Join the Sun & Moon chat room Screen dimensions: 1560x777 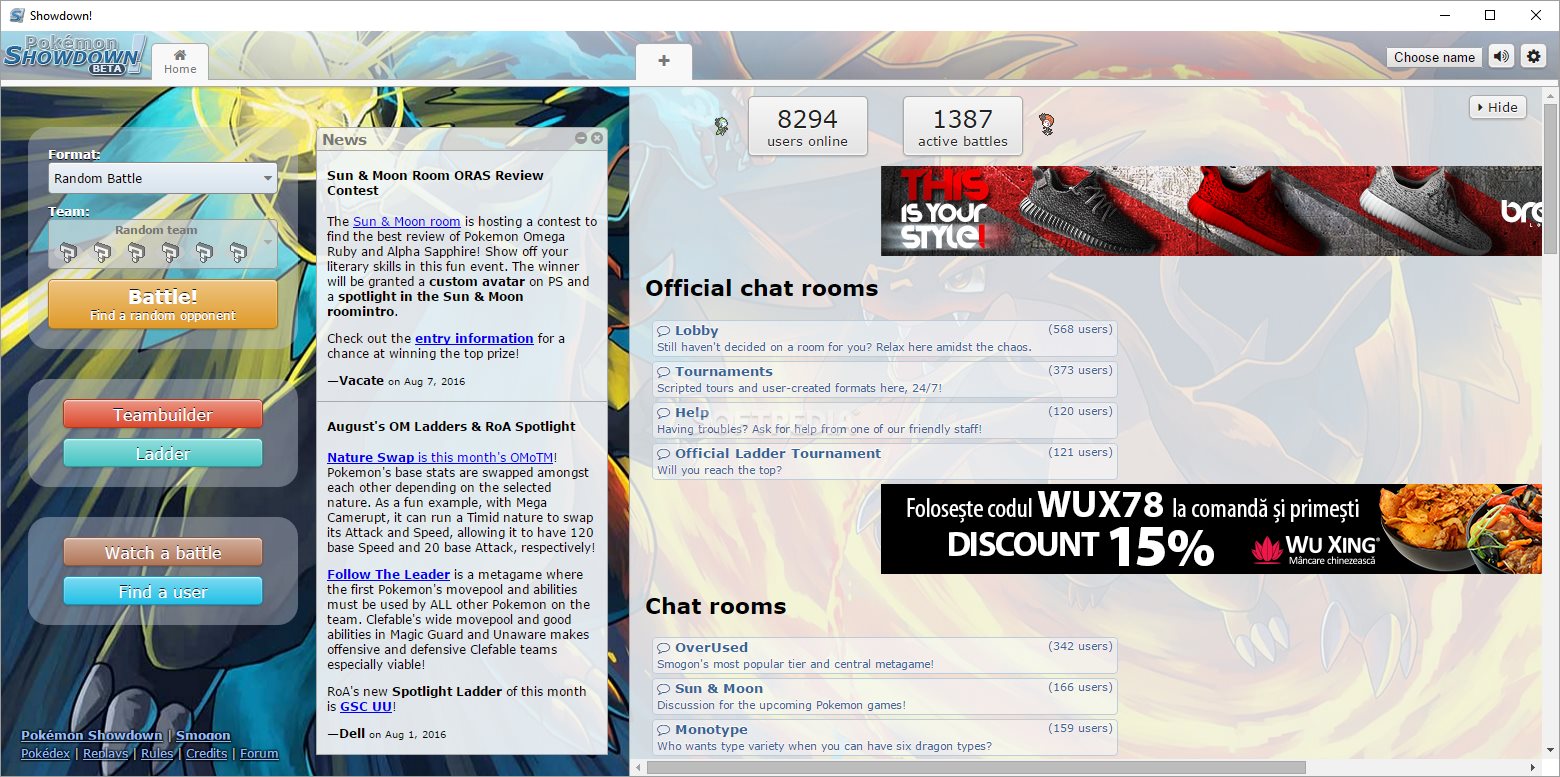pos(885,696)
